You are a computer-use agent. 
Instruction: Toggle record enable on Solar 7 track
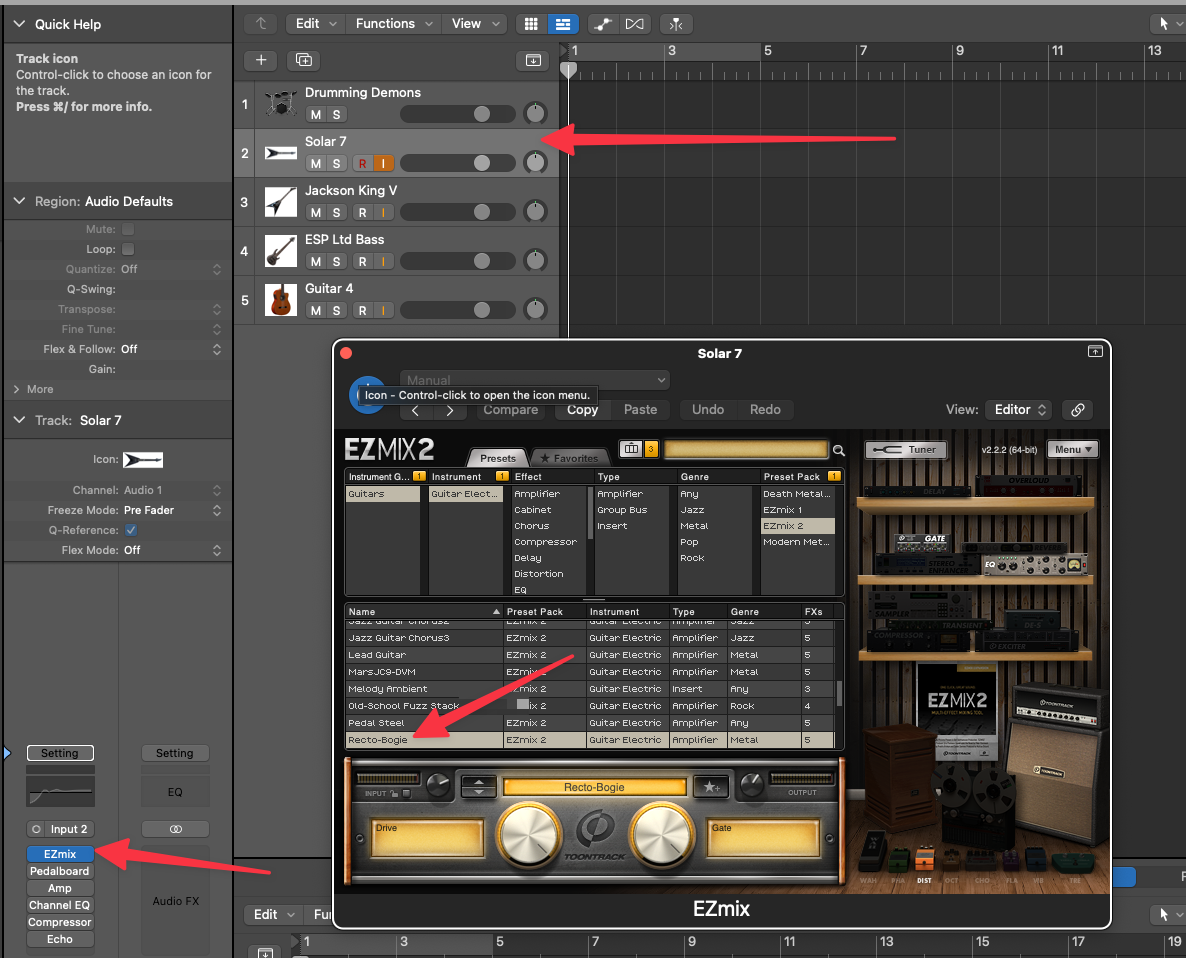click(x=362, y=163)
